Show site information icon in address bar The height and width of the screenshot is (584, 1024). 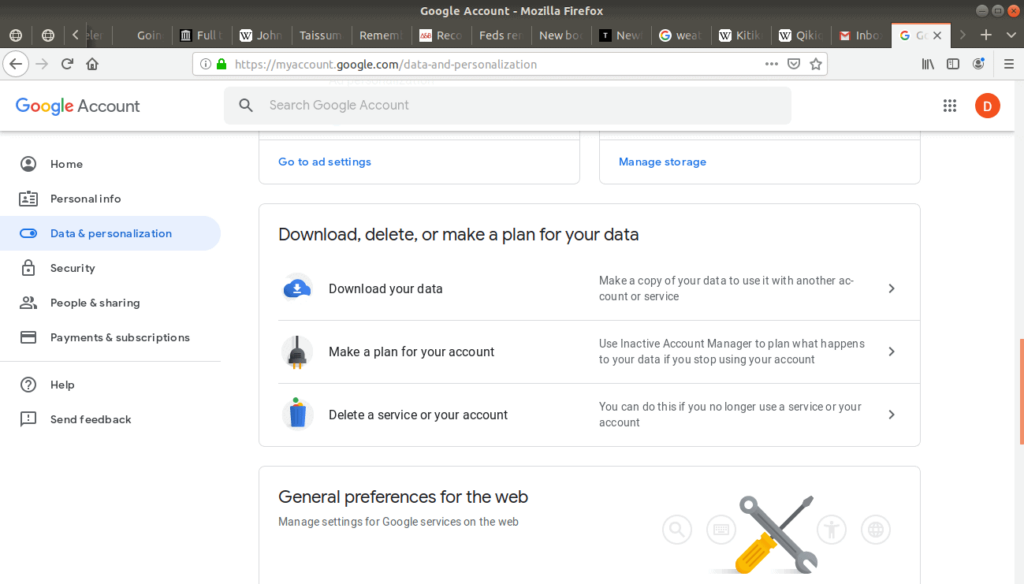tap(206, 64)
